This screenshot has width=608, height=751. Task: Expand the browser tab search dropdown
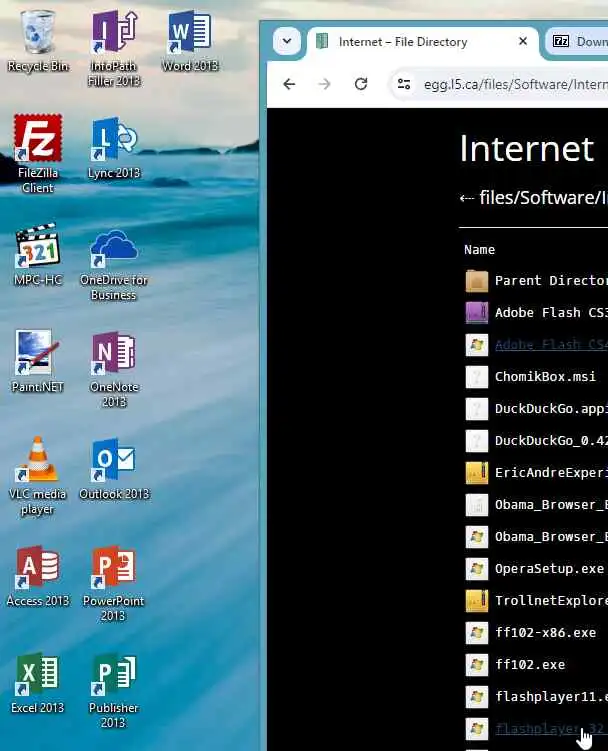click(x=287, y=41)
